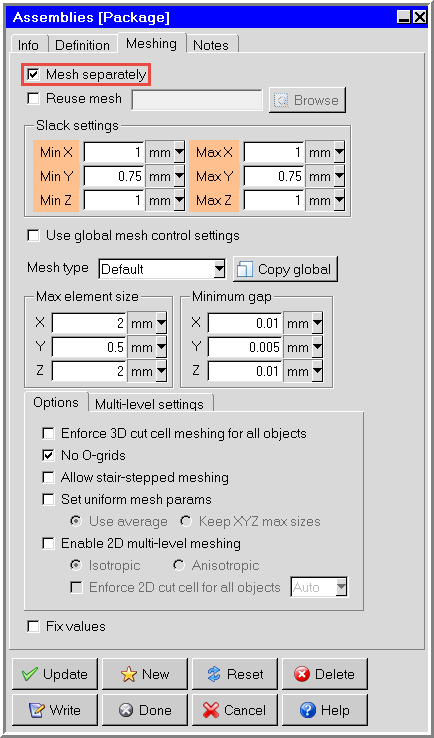The height and width of the screenshot is (738, 434).
Task: Check the Fix values checkbox
Action: click(33, 626)
